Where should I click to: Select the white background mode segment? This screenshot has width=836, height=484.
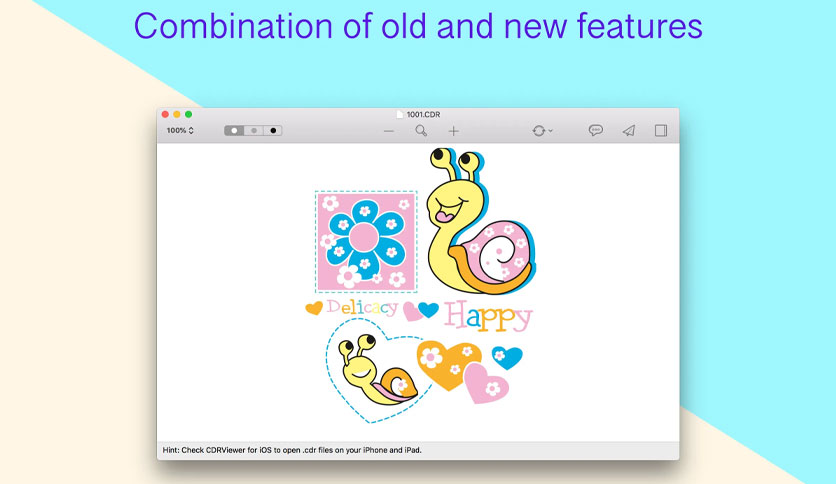pos(234,131)
